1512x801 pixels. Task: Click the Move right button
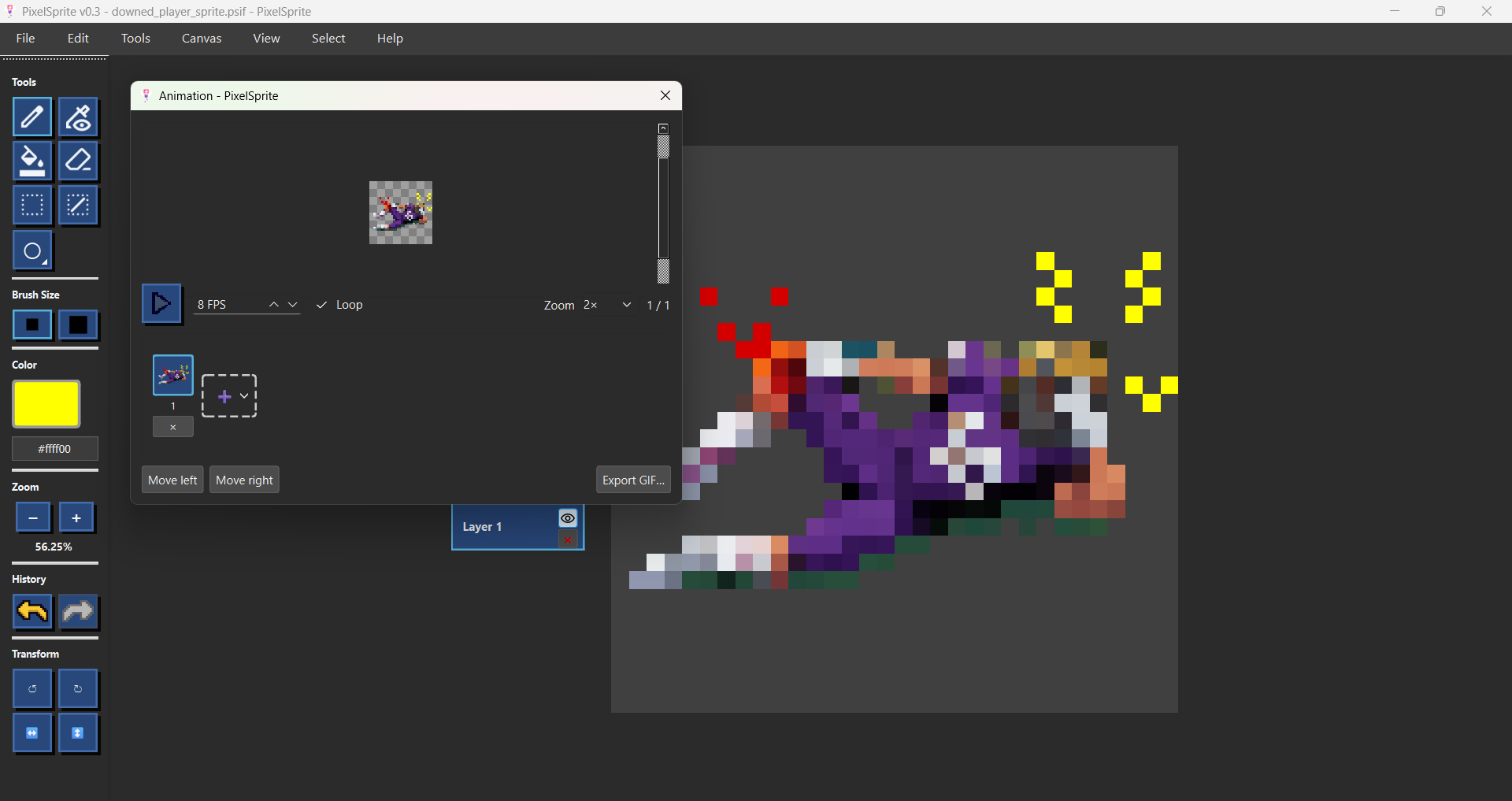244,480
